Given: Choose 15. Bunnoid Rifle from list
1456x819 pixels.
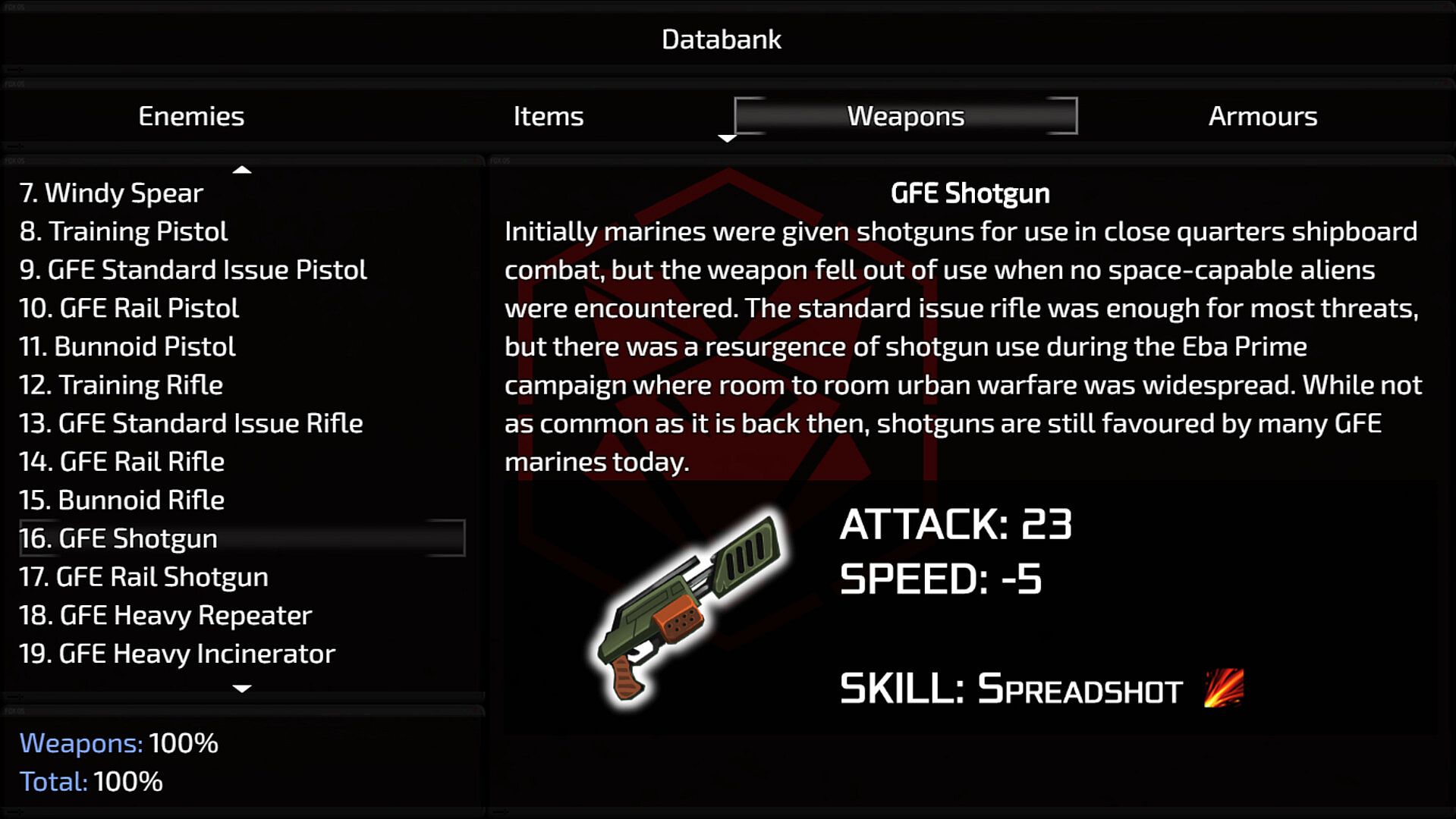Looking at the screenshot, I should pos(121,500).
